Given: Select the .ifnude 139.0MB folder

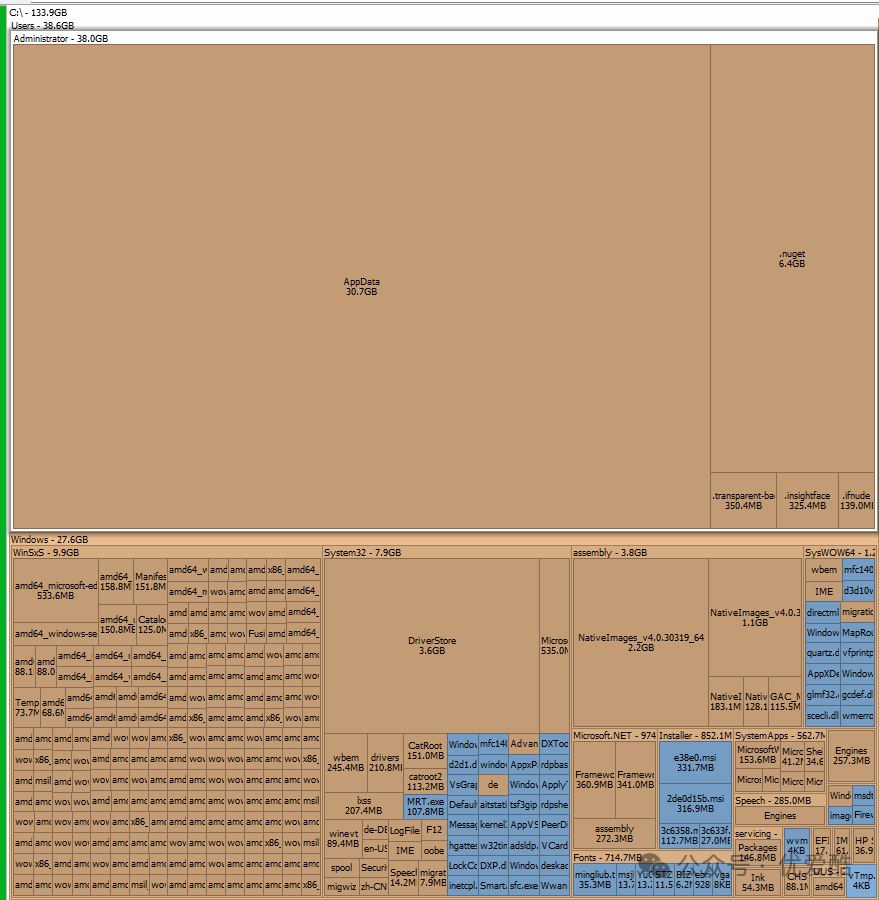Looking at the screenshot, I should coord(856,500).
